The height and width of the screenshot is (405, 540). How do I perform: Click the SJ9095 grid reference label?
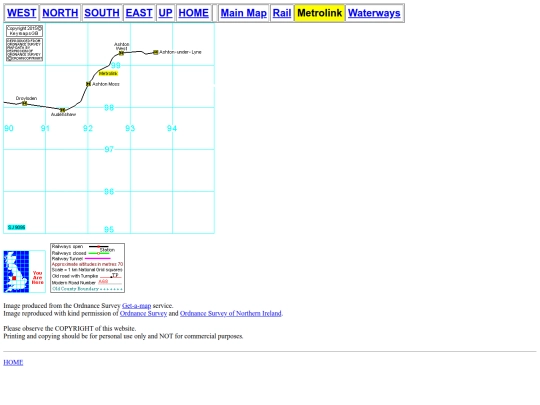[x=17, y=227]
